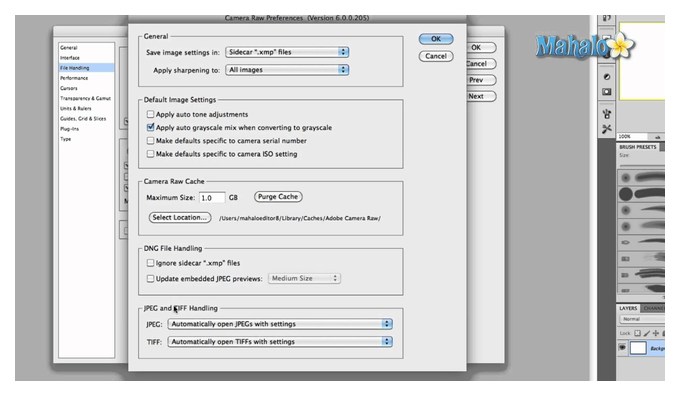680x396 pixels.
Task: Open Save image settings in dropdown
Action: point(287,52)
